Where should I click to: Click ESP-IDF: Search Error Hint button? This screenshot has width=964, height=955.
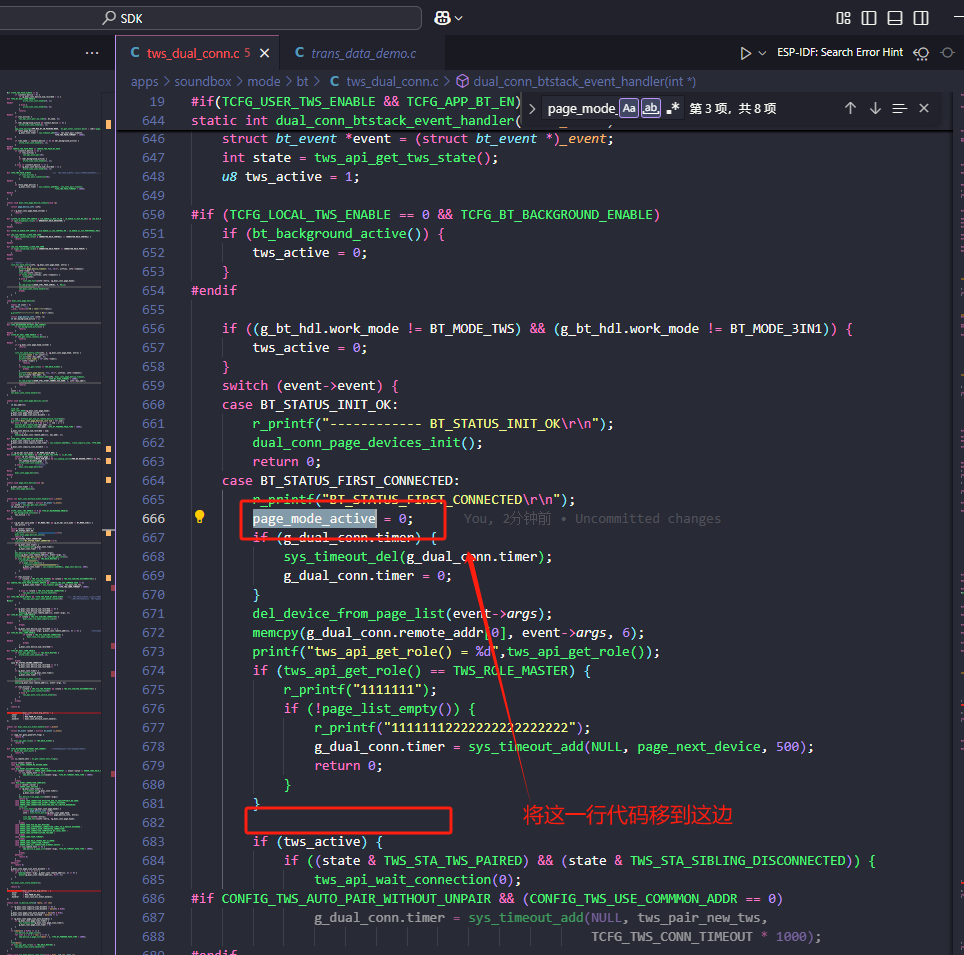[x=840, y=53]
